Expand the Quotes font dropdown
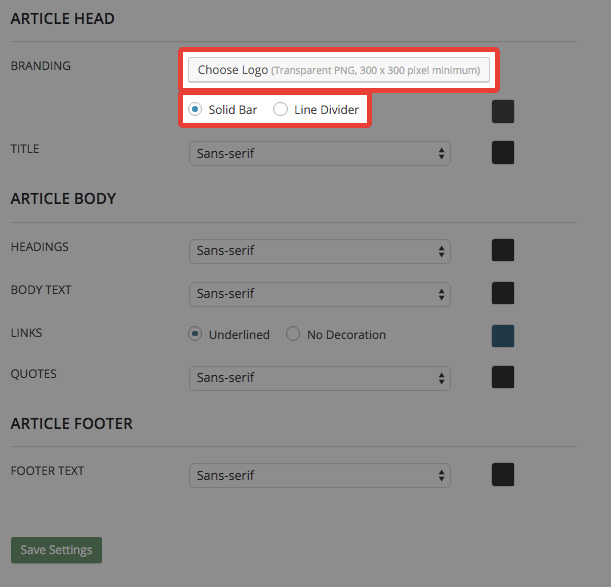Image resolution: width=611 pixels, height=587 pixels. pos(319,377)
